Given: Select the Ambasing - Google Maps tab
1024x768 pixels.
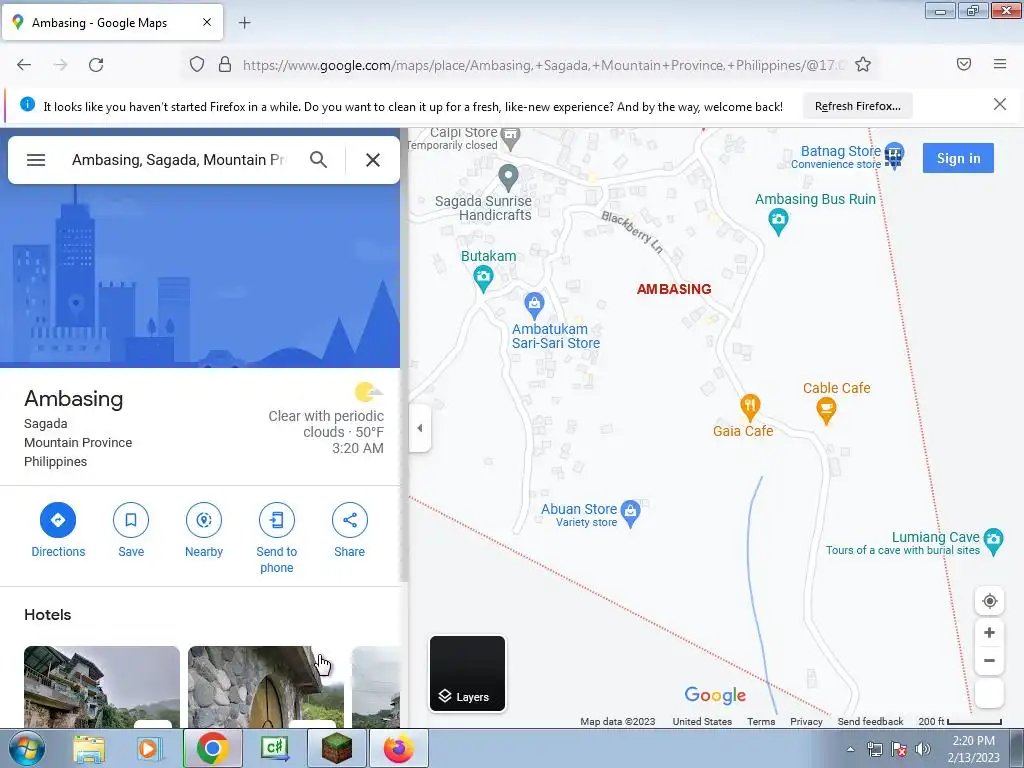Looking at the screenshot, I should (x=112, y=22).
